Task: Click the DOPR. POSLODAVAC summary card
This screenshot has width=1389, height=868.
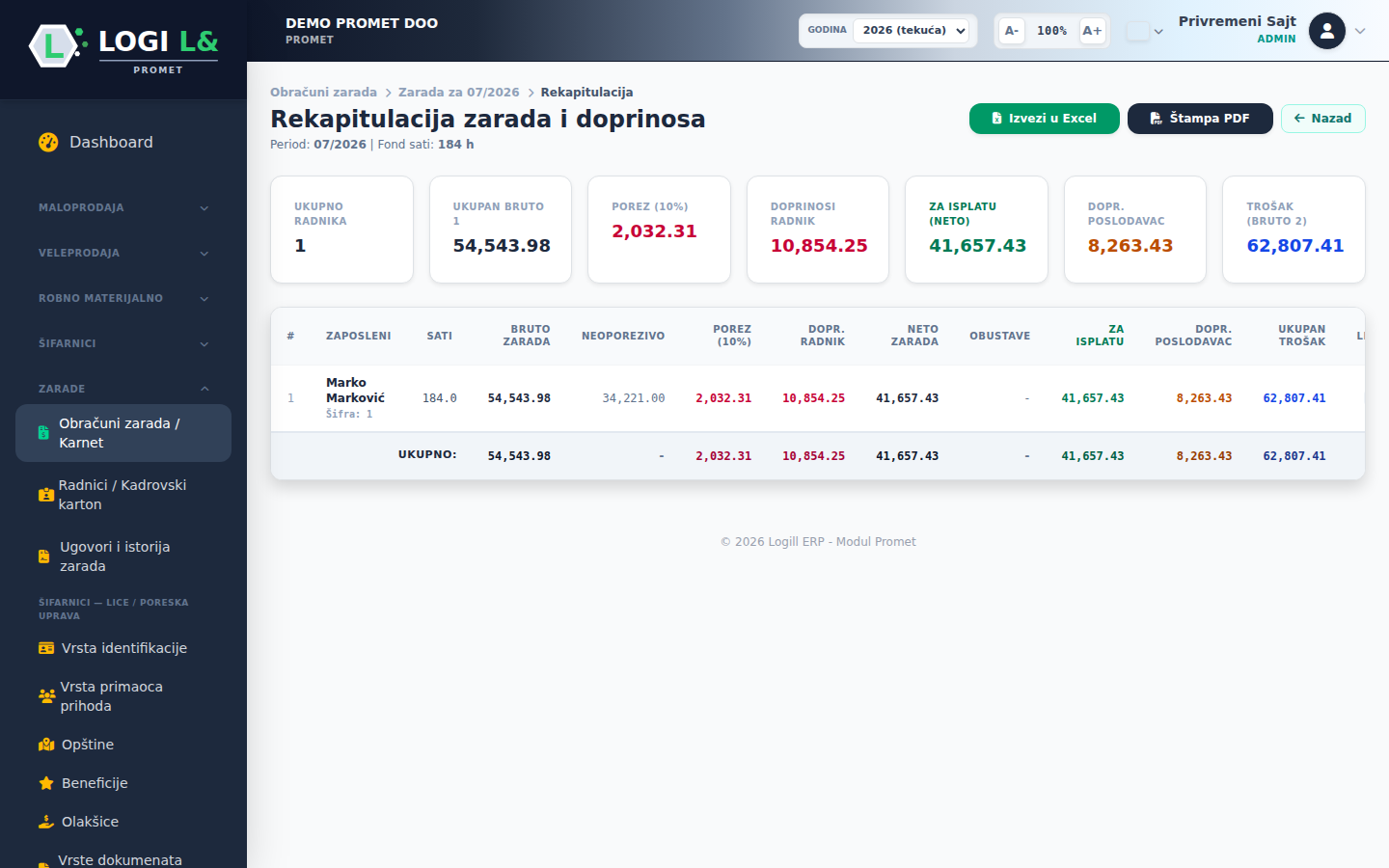Action: click(1135, 230)
